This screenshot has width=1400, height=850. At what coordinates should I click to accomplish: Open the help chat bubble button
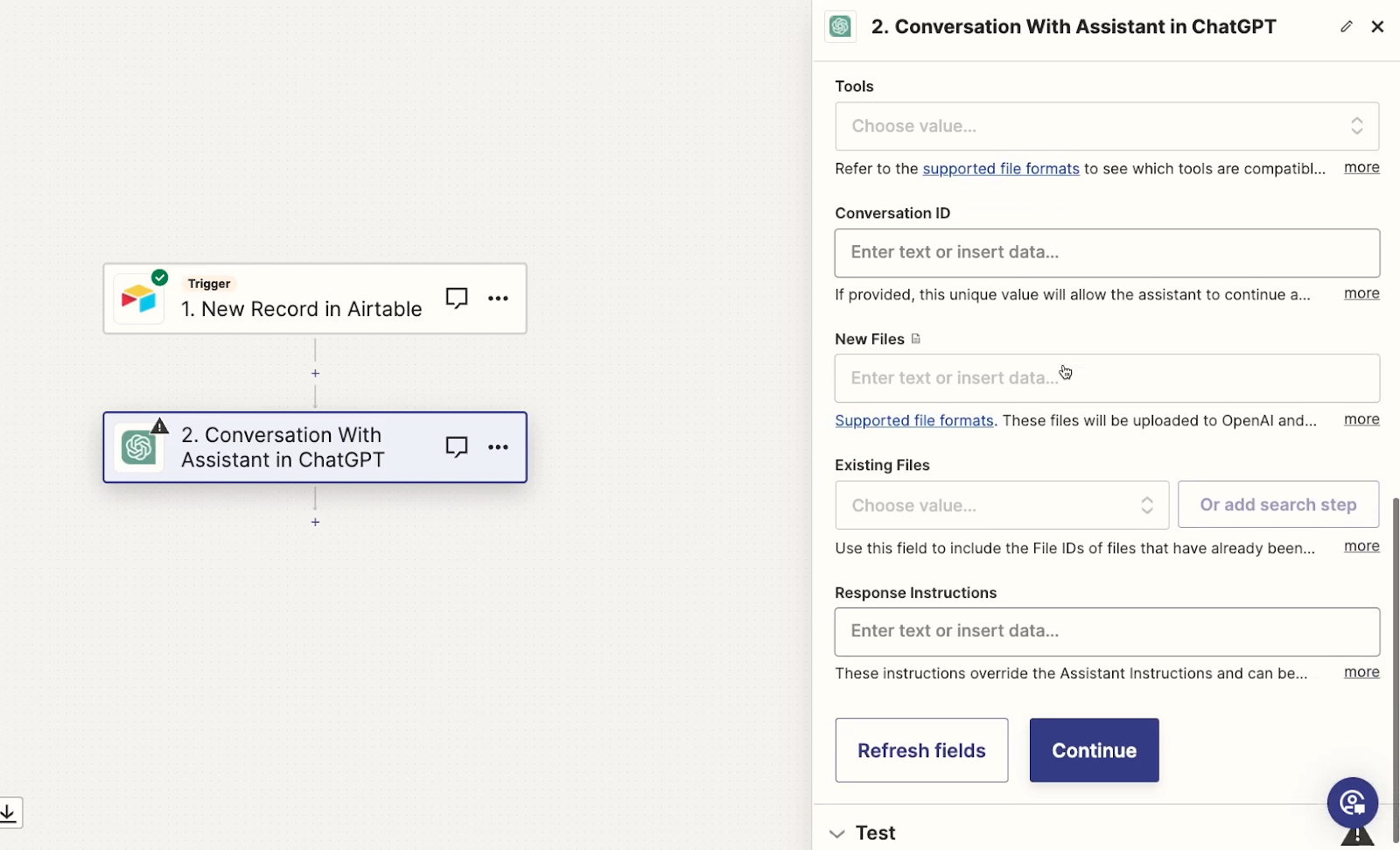pos(1352,802)
